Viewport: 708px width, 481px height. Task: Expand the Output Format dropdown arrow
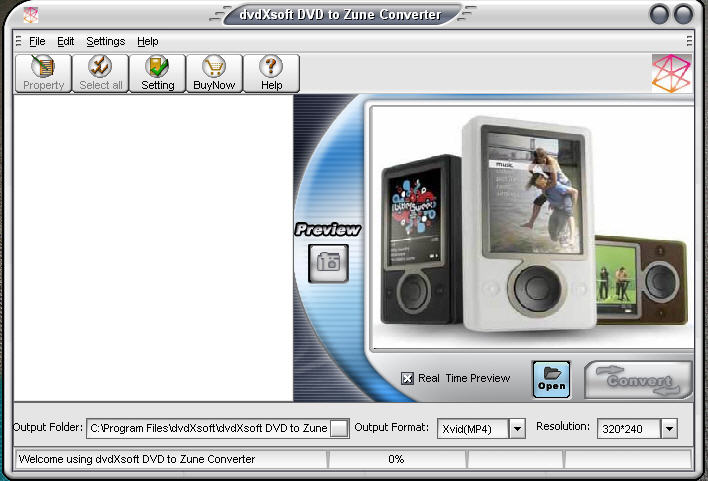coord(517,428)
